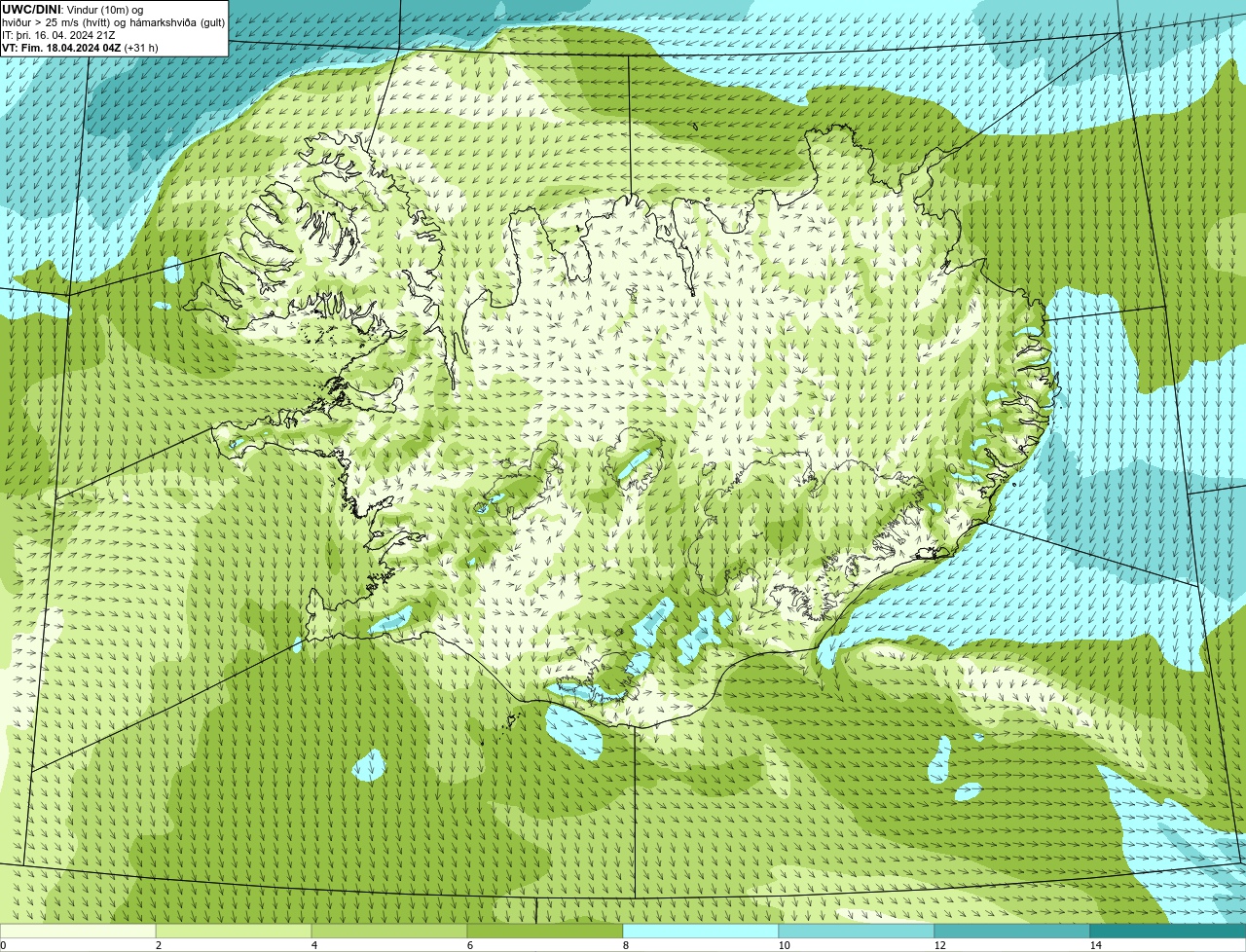This screenshot has height=952, width=1246.
Task: Click the valid time 'VT: Fim. 18.04.2024 04Z (+31 h)'
Action: click(81, 48)
